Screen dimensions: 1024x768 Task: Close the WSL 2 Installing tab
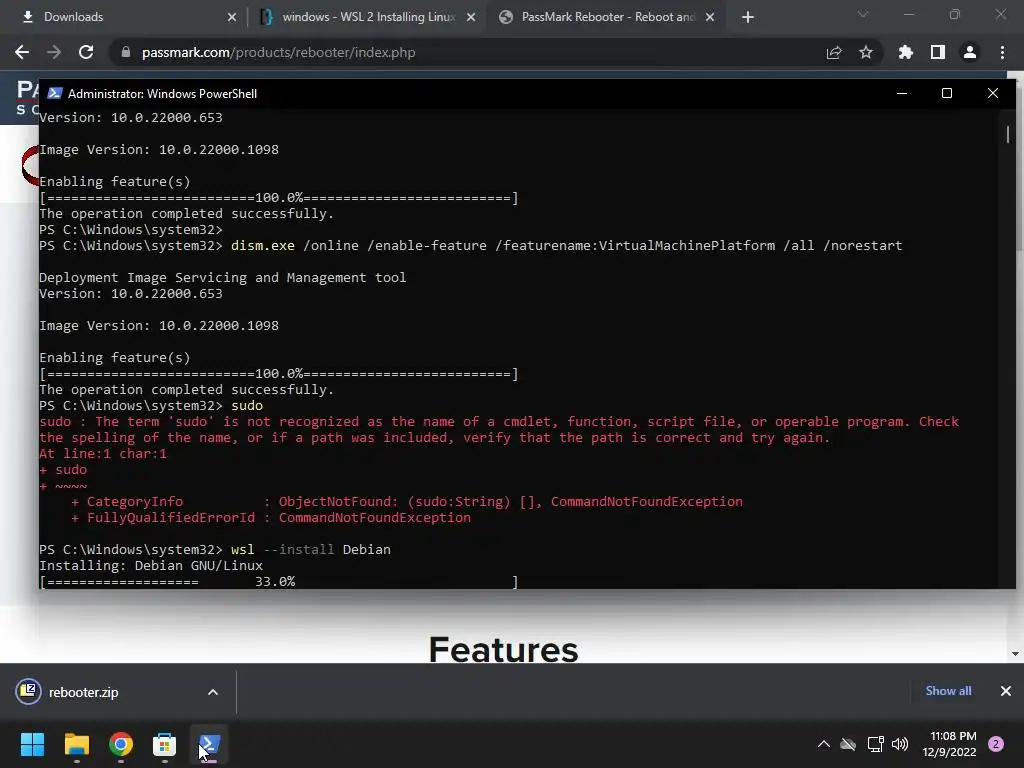(x=471, y=17)
